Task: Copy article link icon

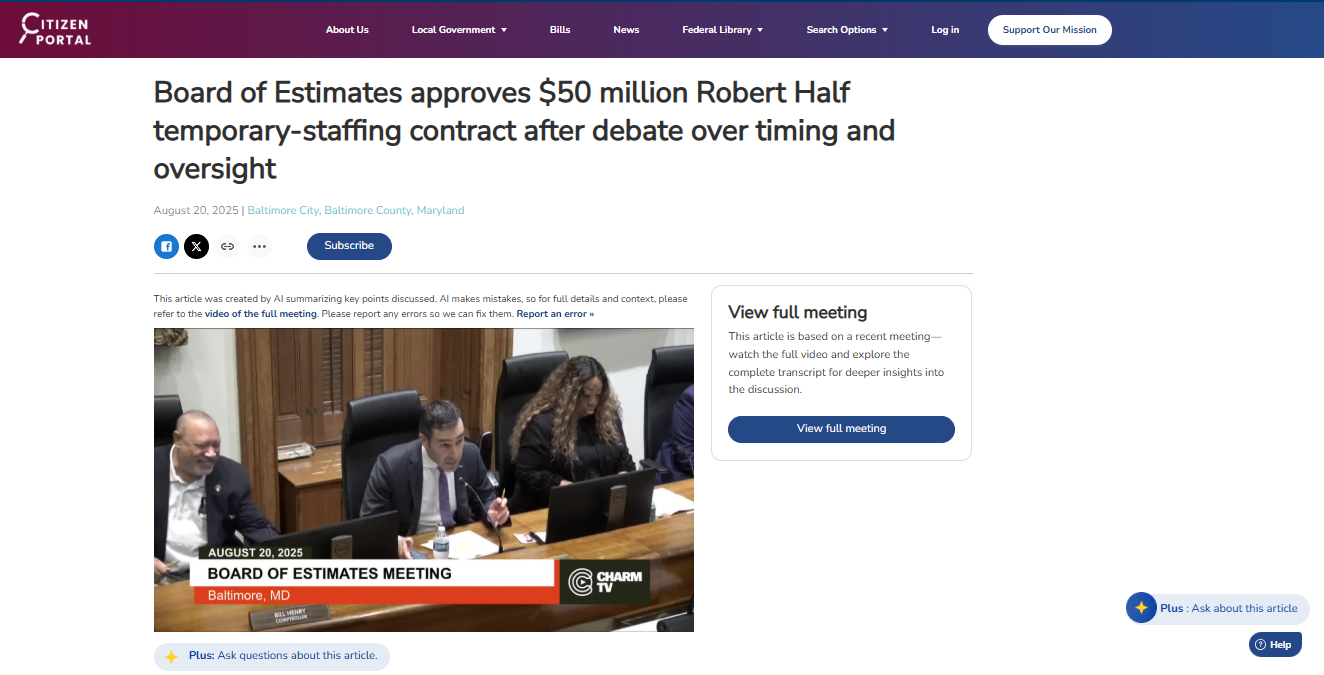Action: point(228,246)
